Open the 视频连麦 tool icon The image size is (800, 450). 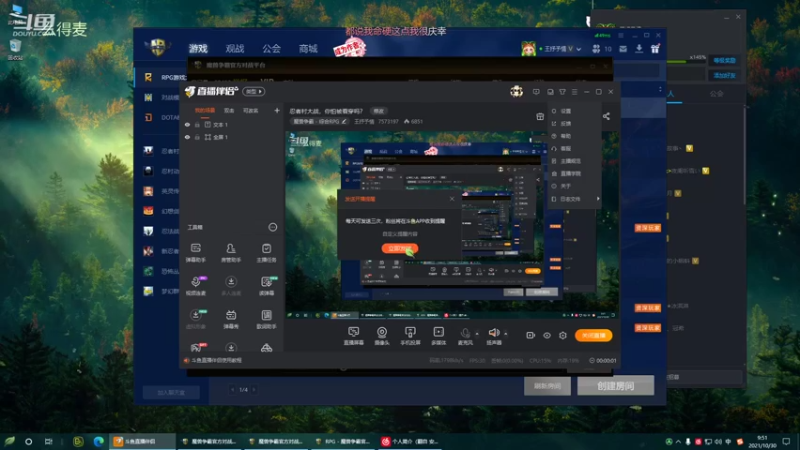point(196,286)
